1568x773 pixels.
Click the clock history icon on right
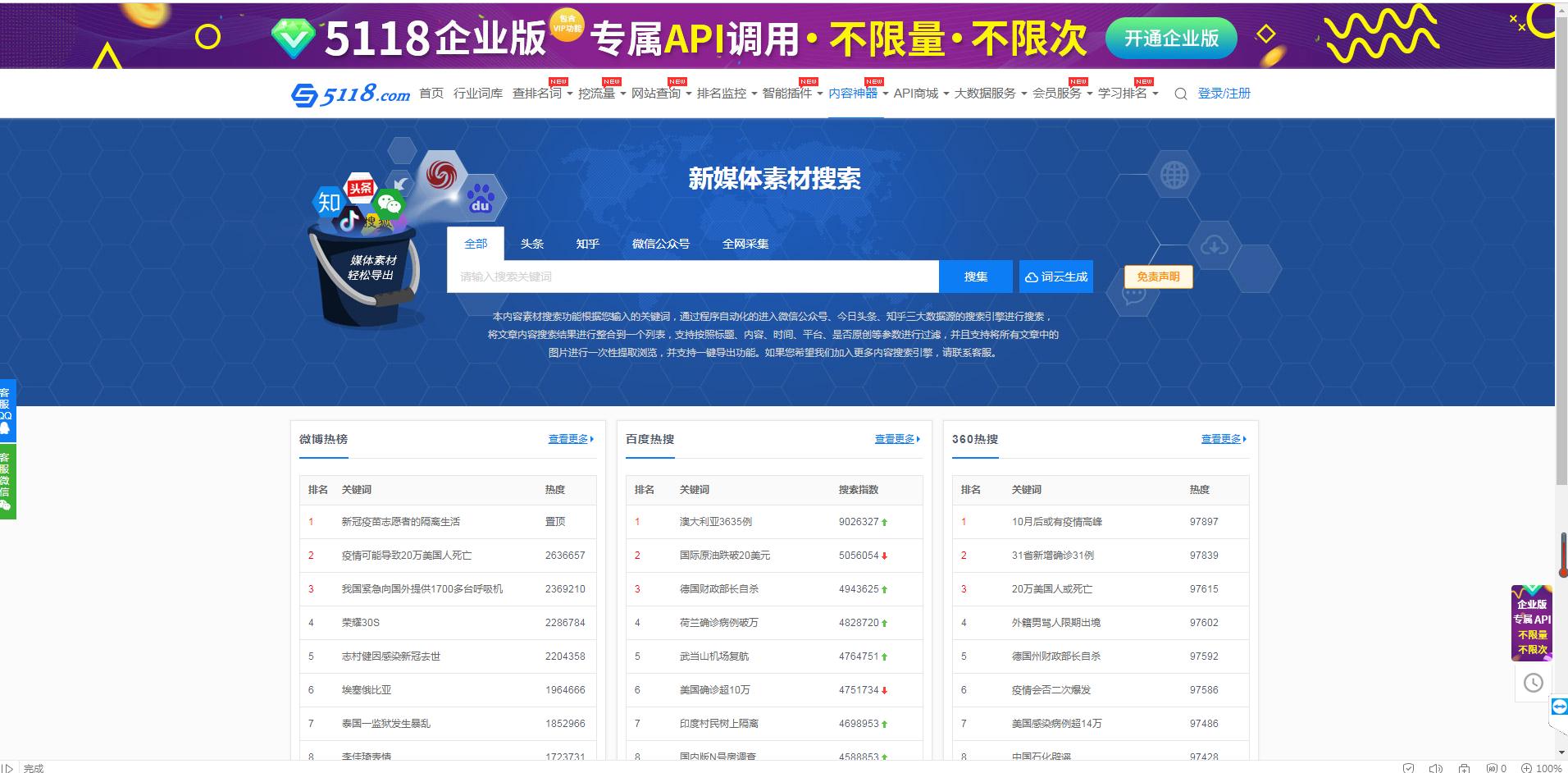[1533, 683]
